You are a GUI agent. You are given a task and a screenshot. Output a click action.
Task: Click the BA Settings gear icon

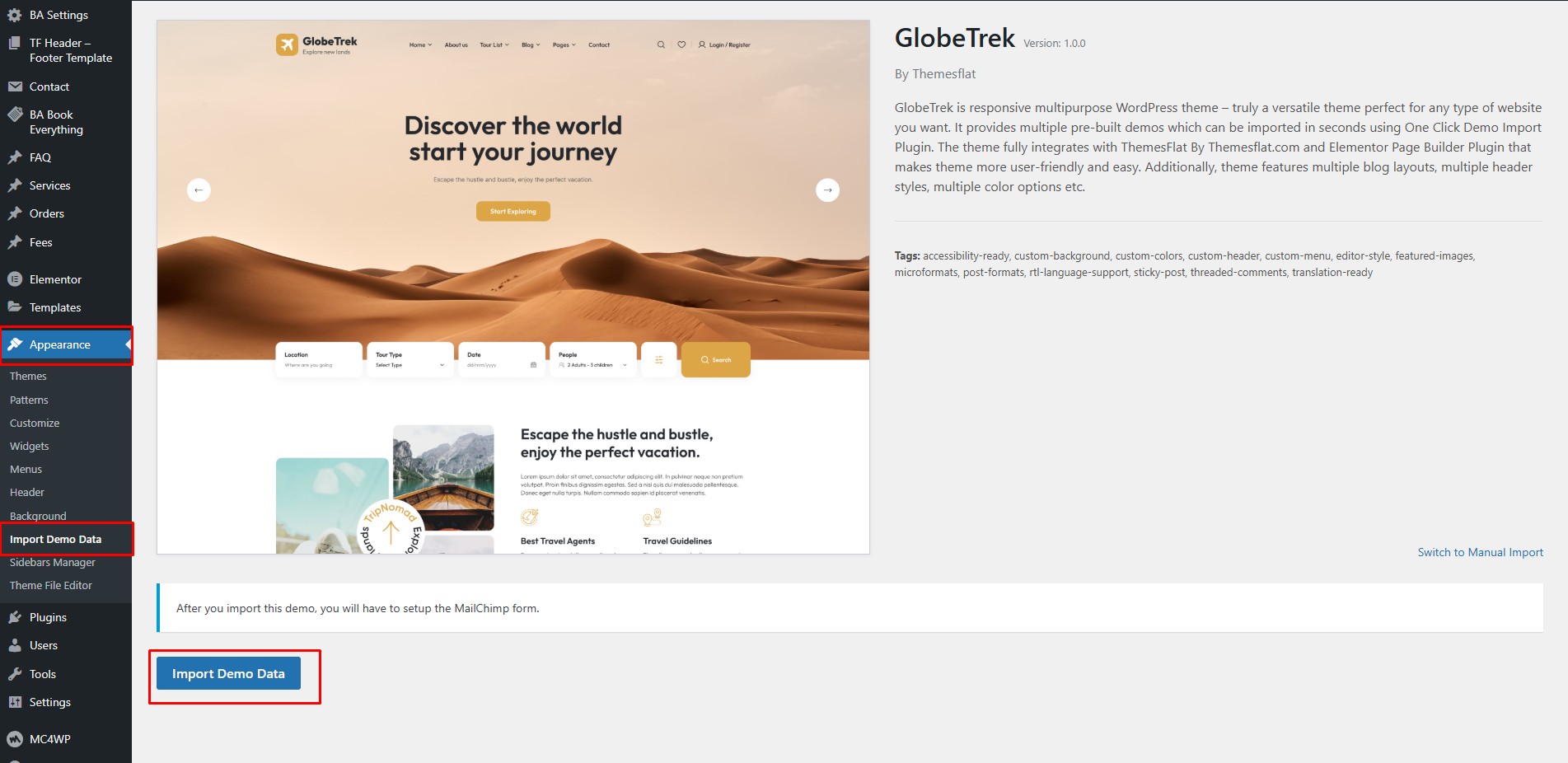(x=15, y=15)
